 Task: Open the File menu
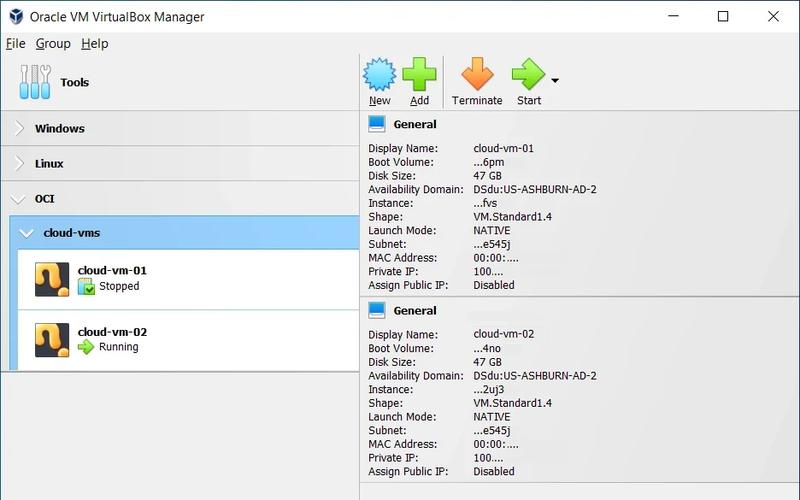point(15,44)
